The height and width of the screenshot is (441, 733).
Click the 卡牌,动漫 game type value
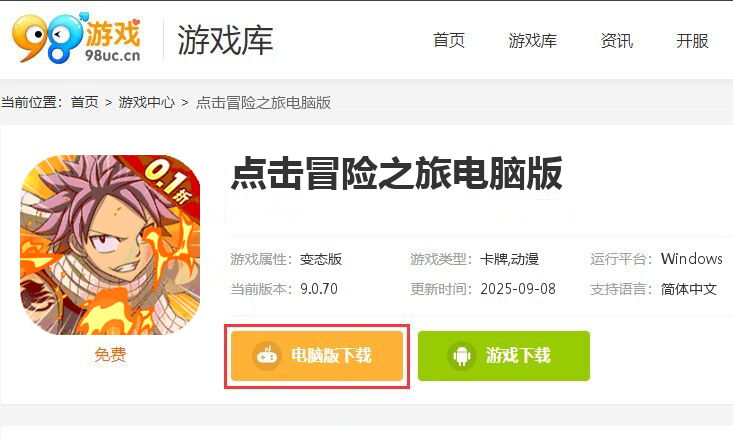(x=510, y=259)
